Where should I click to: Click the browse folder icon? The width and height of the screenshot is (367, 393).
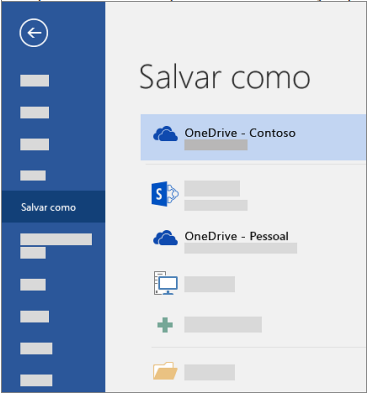165,371
